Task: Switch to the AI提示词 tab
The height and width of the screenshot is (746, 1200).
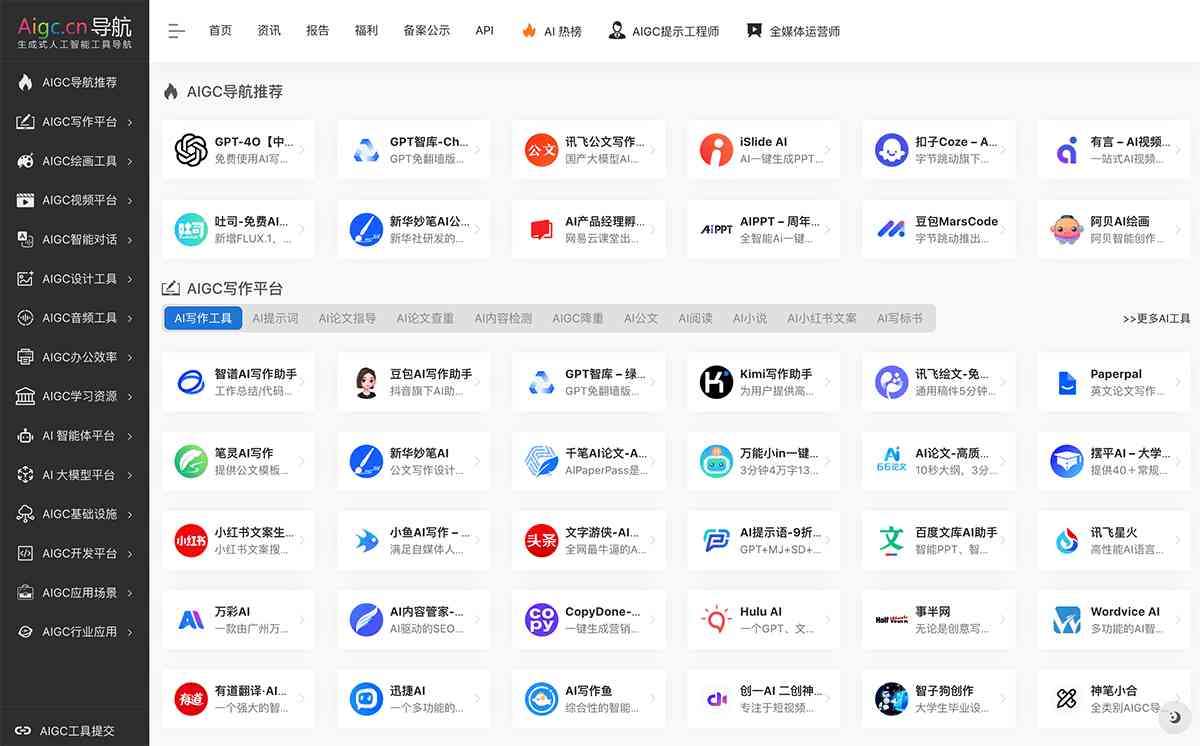Action: pos(275,318)
